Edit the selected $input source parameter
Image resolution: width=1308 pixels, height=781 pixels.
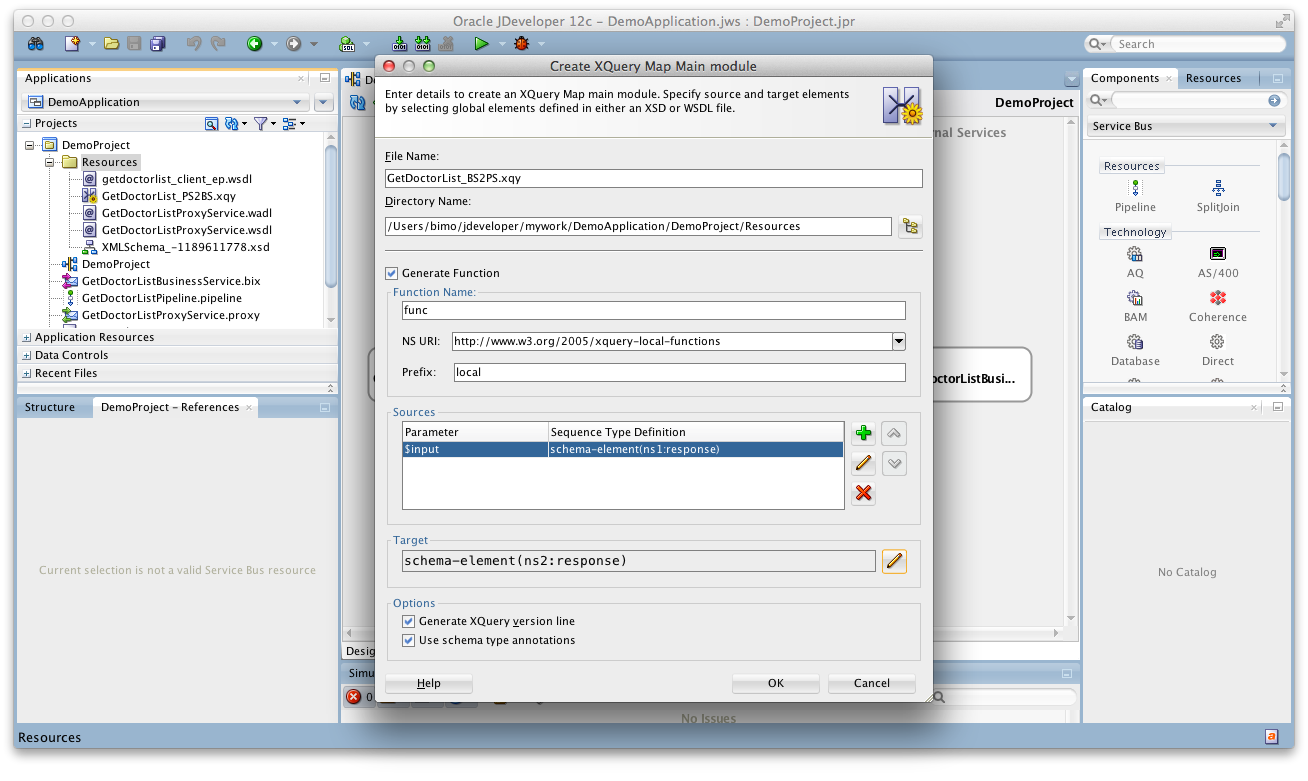pos(863,463)
